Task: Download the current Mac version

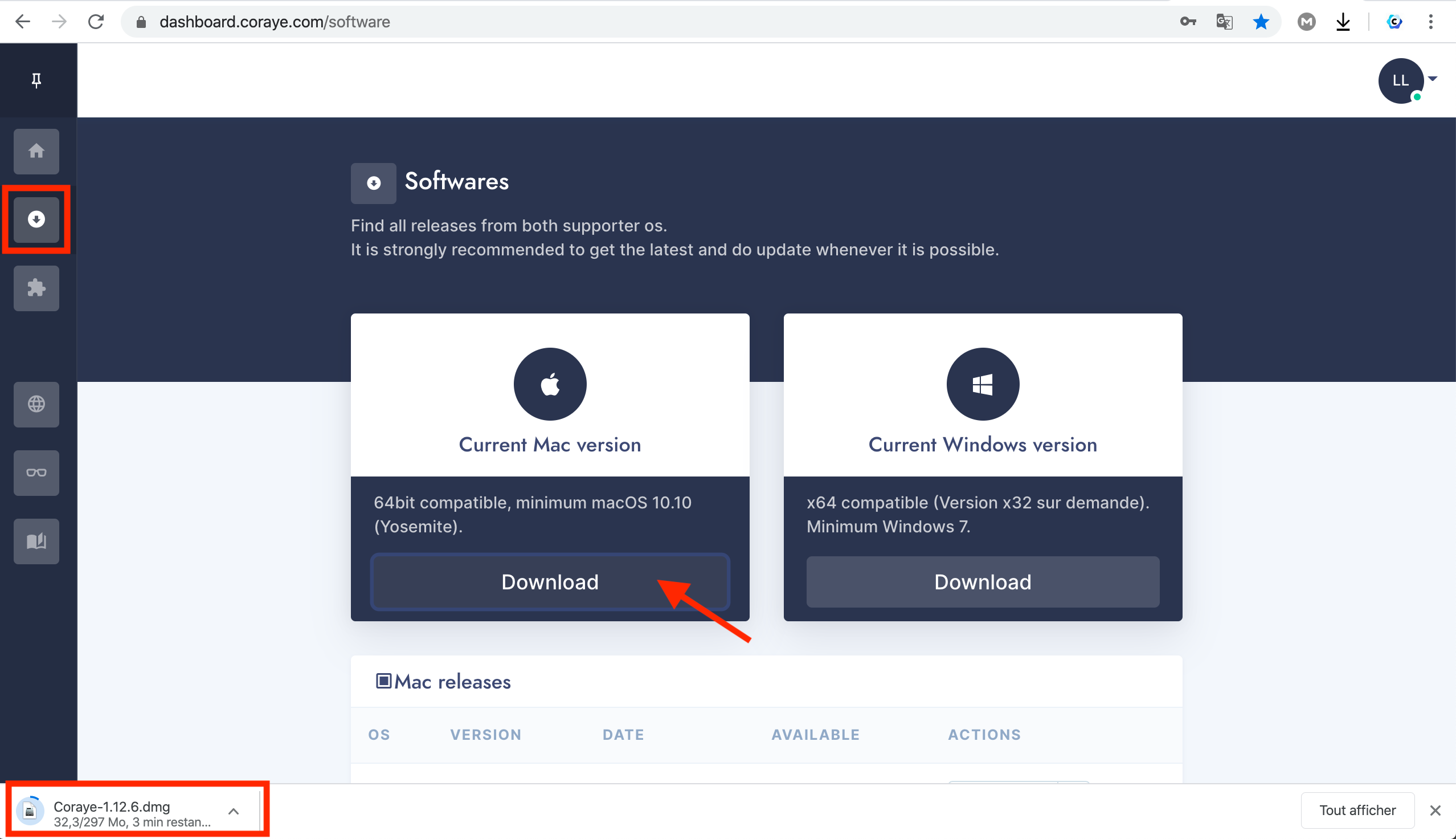Action: 550,581
